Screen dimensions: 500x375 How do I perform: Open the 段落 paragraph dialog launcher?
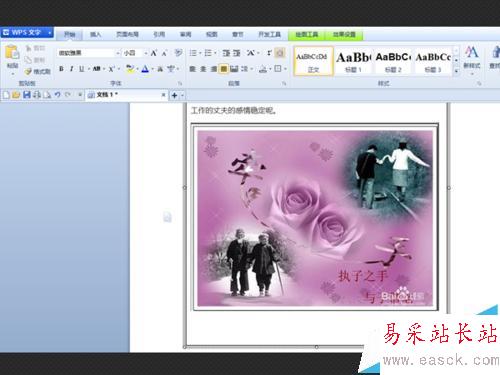point(284,83)
